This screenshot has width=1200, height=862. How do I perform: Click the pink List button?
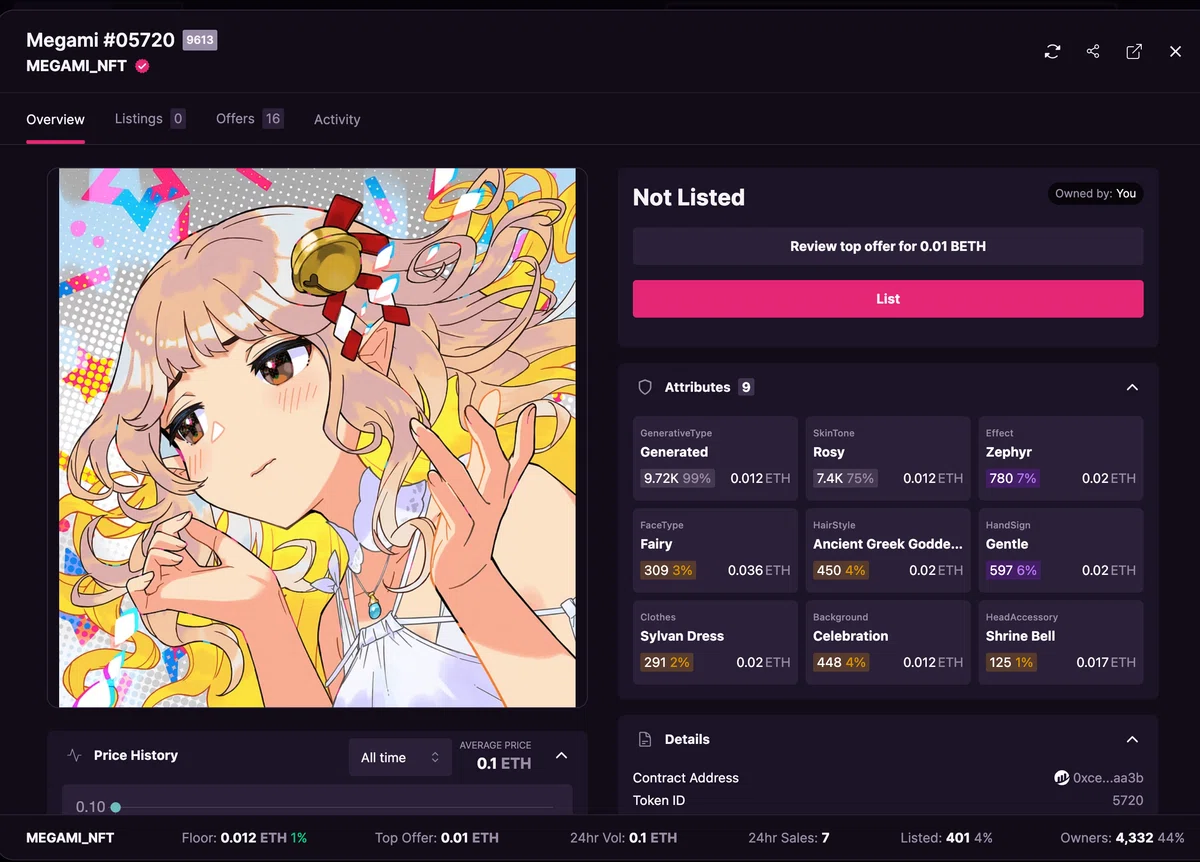click(x=888, y=299)
